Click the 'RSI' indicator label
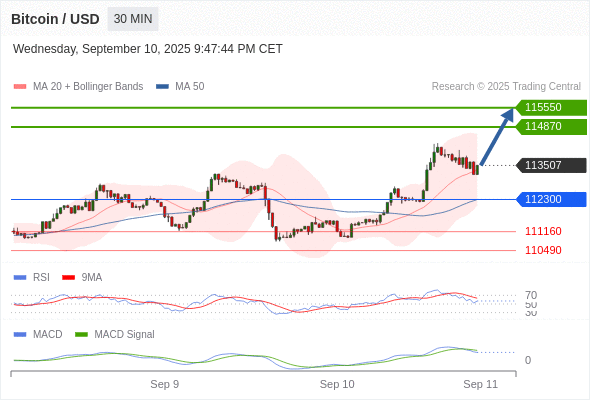590x400 pixels. (x=41, y=278)
